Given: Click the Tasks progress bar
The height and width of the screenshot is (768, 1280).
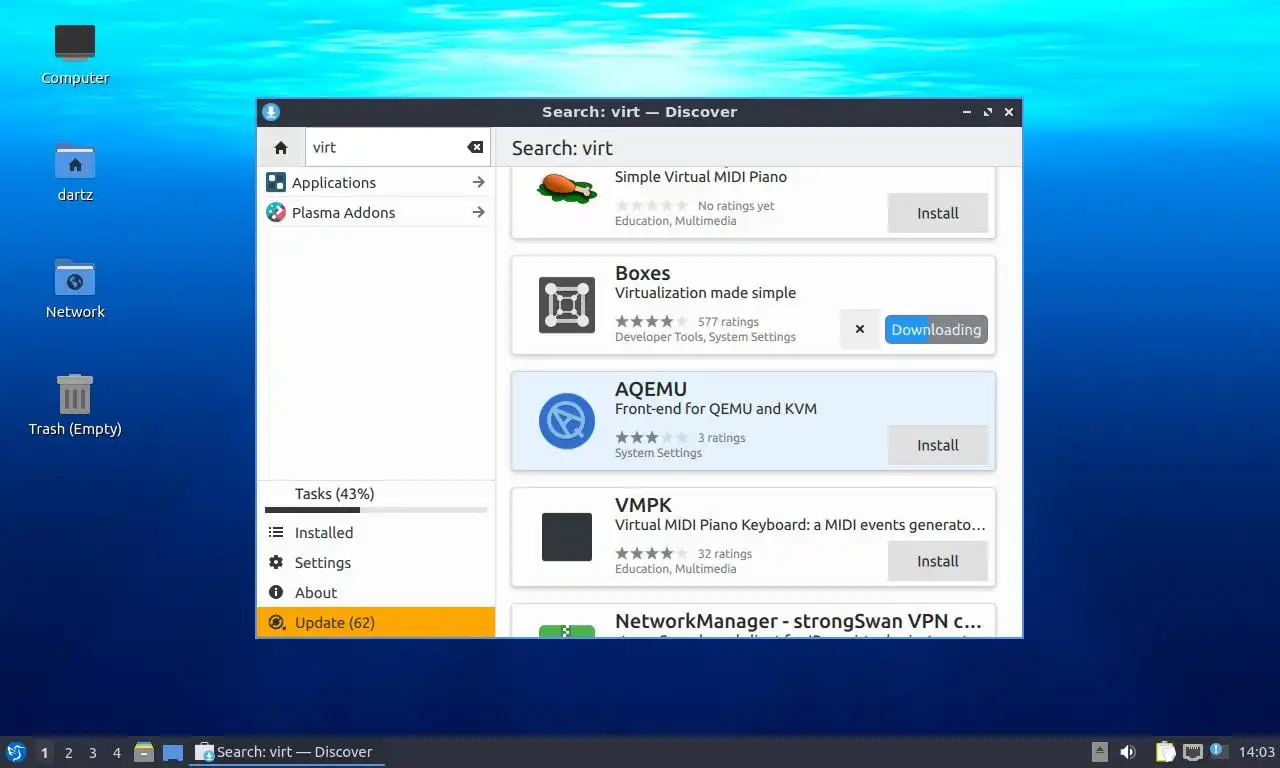Looking at the screenshot, I should click(376, 510).
